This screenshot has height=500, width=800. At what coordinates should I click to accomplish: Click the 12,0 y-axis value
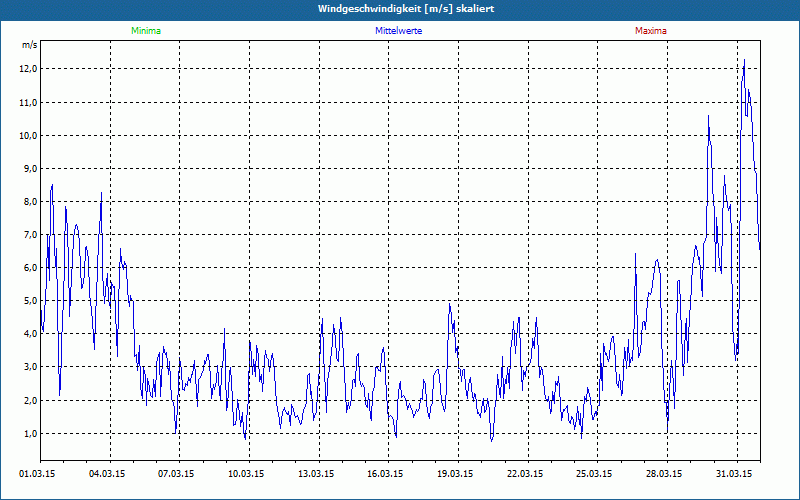30,69
